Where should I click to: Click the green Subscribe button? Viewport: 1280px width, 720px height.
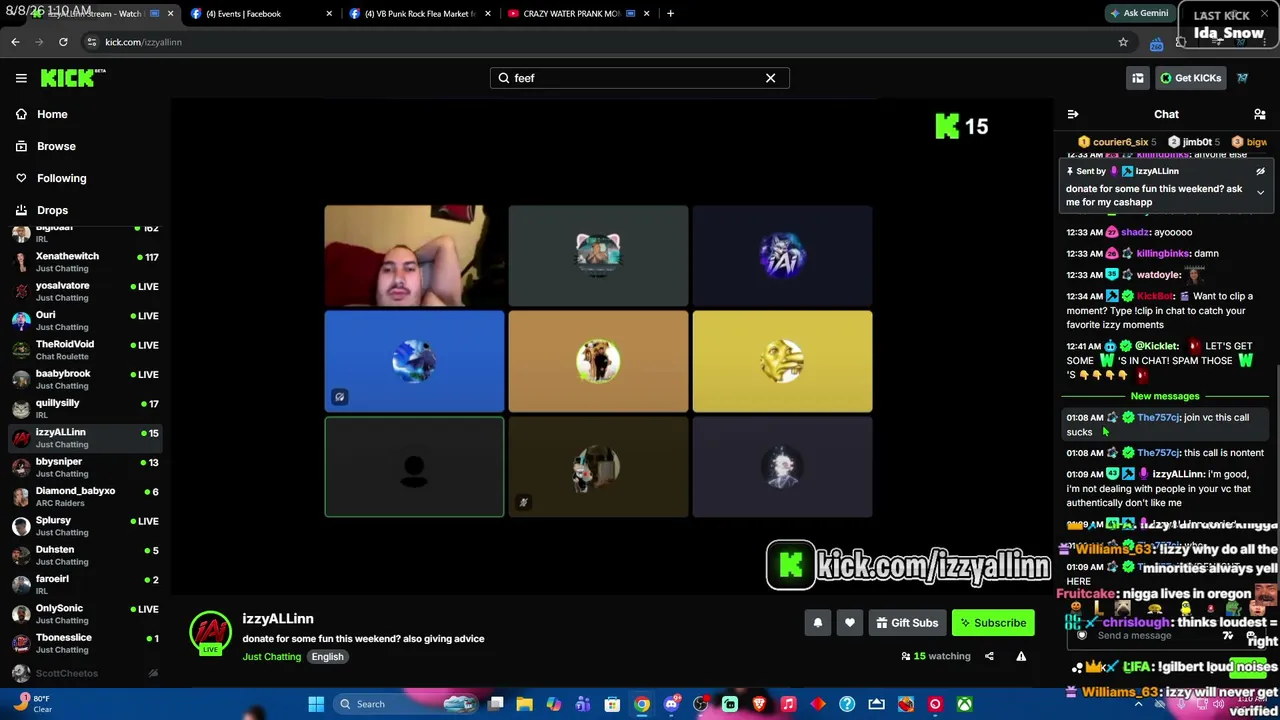coord(993,623)
